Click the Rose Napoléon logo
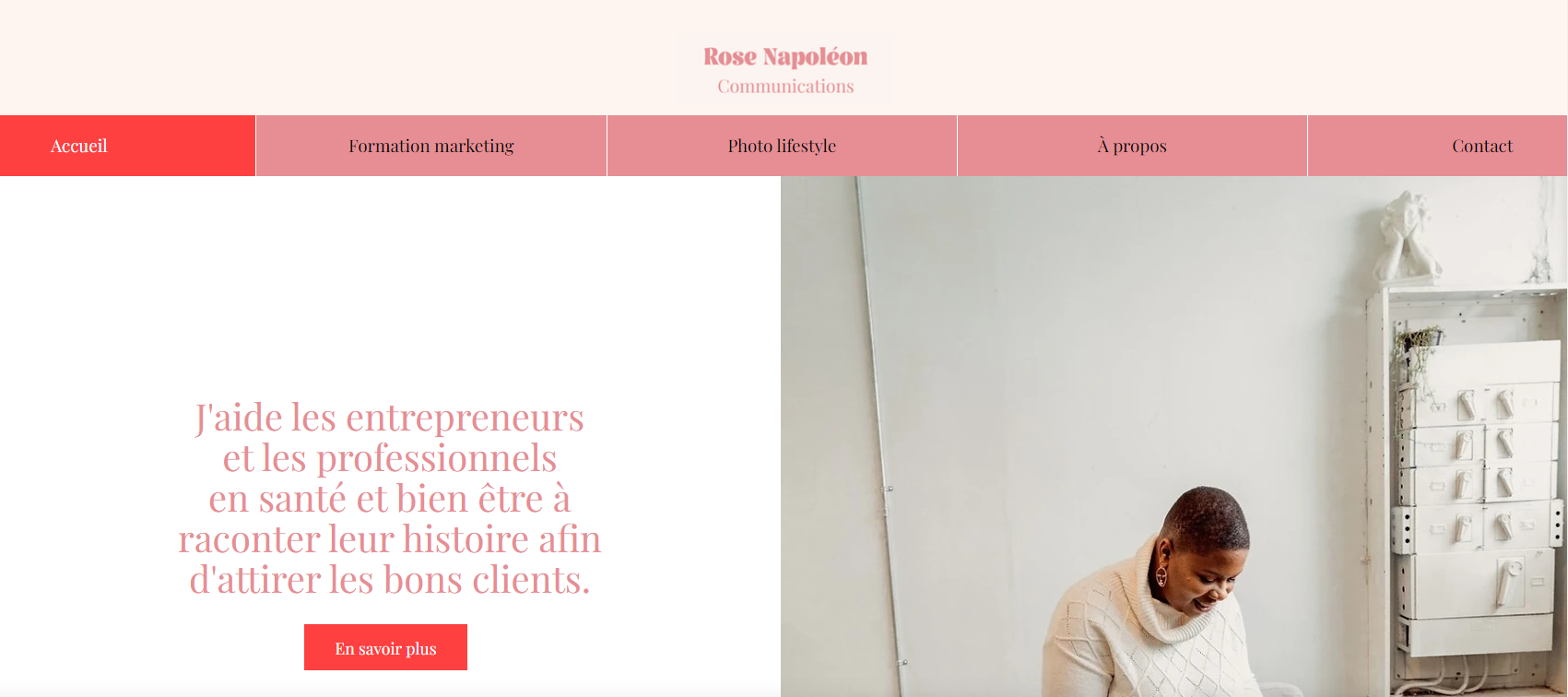This screenshot has width=1568, height=697. [x=785, y=57]
